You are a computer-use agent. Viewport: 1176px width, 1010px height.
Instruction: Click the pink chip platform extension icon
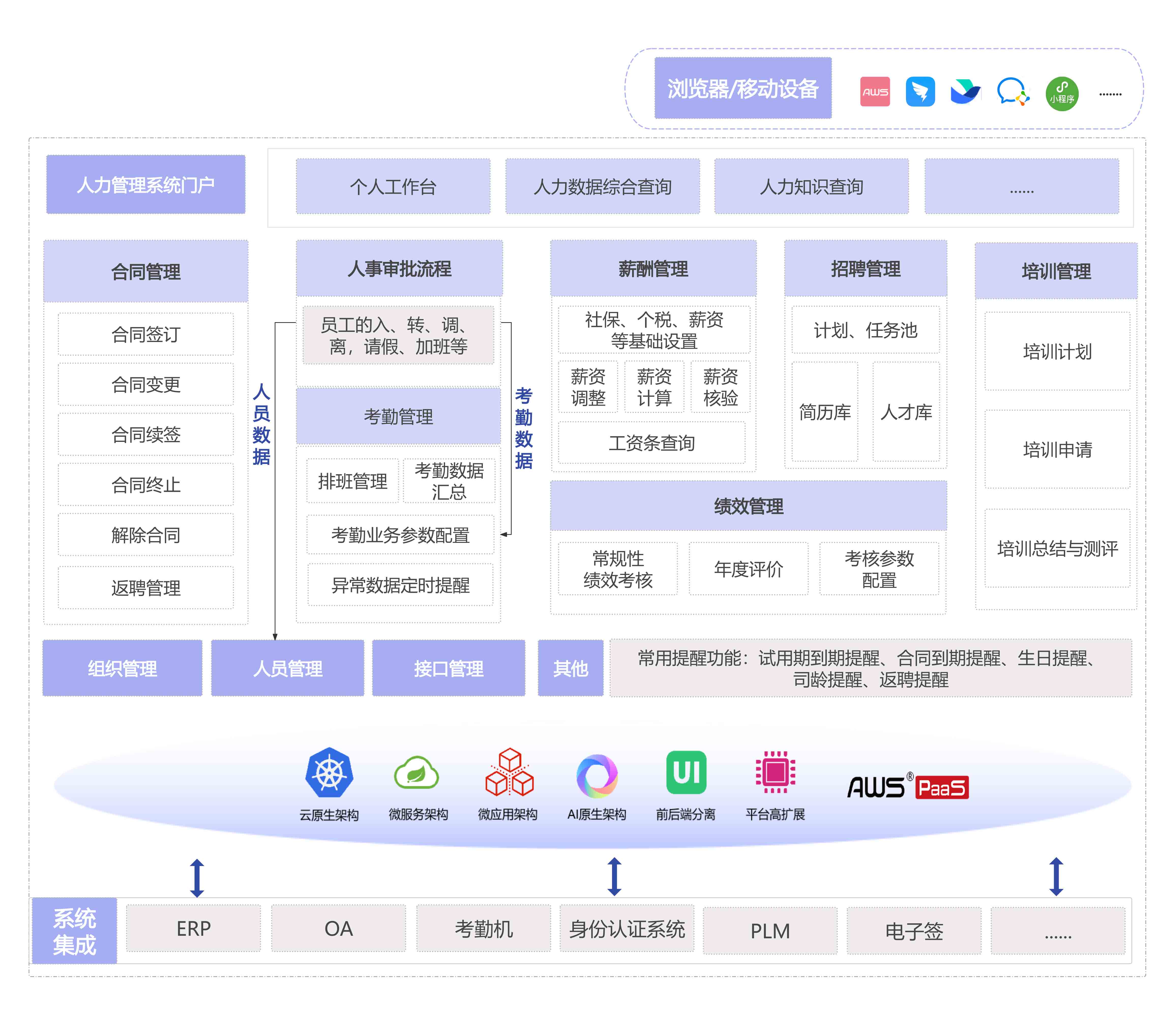(x=775, y=772)
